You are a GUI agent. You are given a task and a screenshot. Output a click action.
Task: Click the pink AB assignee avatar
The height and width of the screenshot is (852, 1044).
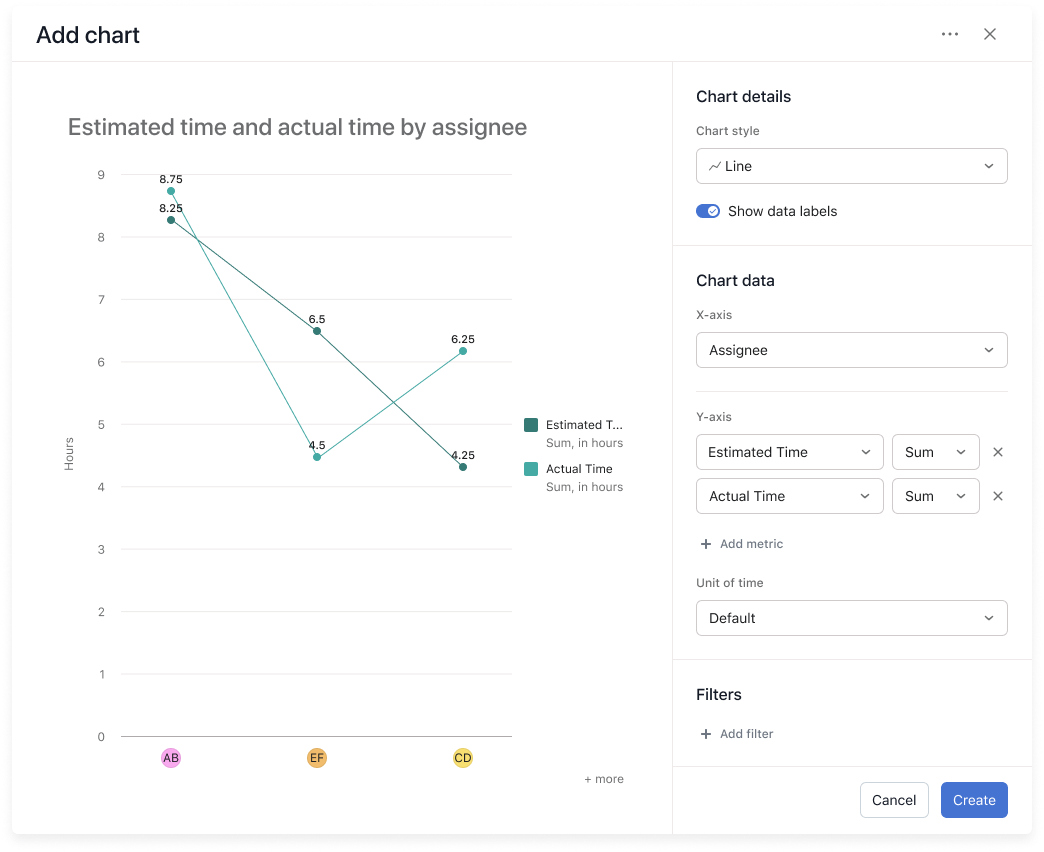[x=171, y=758]
